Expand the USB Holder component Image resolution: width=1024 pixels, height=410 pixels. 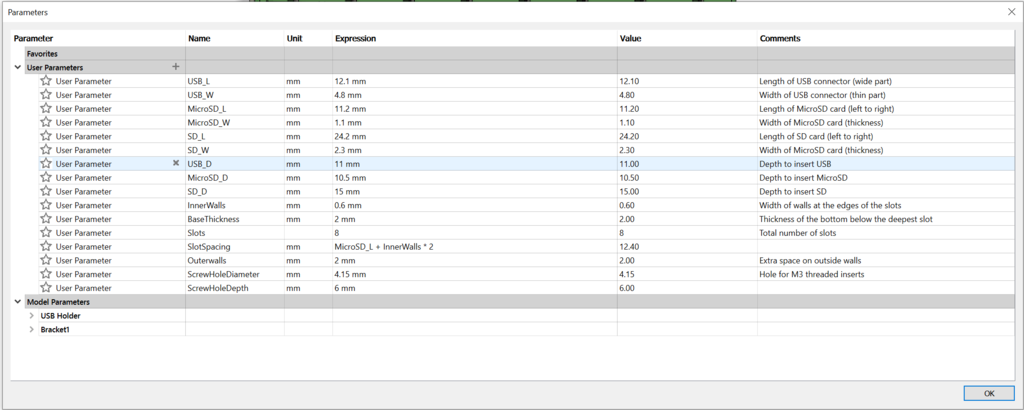pyautogui.click(x=31, y=315)
